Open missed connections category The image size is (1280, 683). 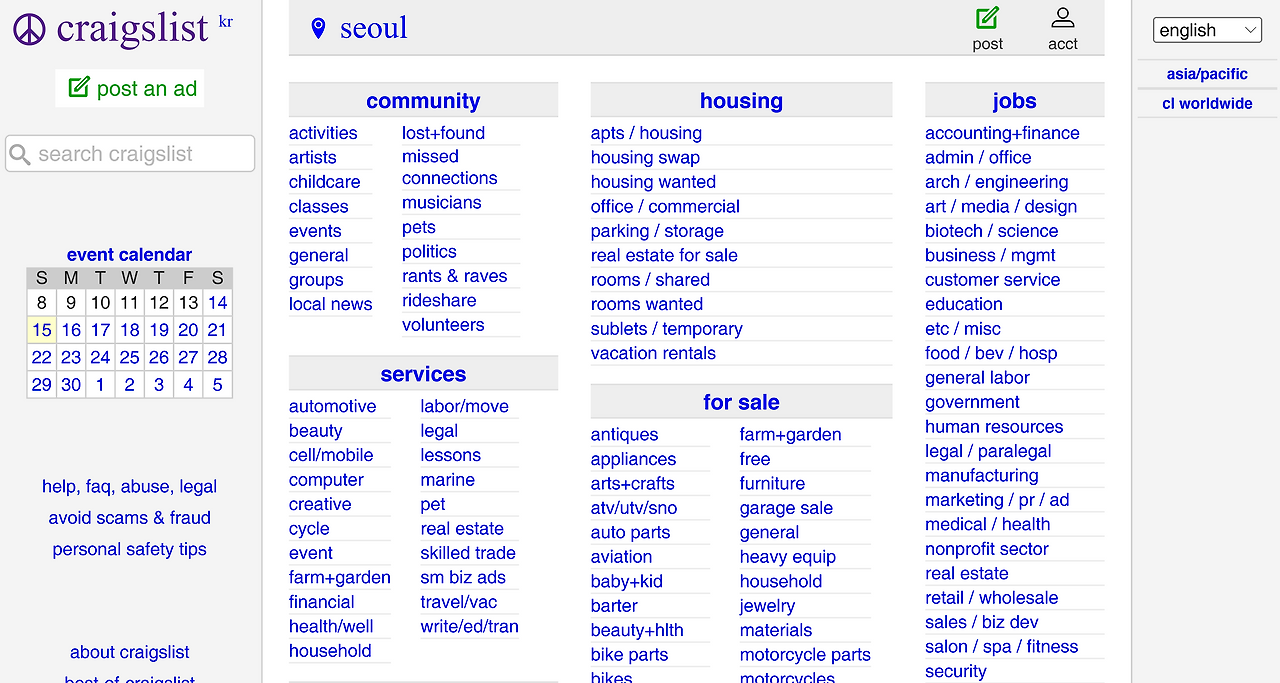click(x=449, y=167)
